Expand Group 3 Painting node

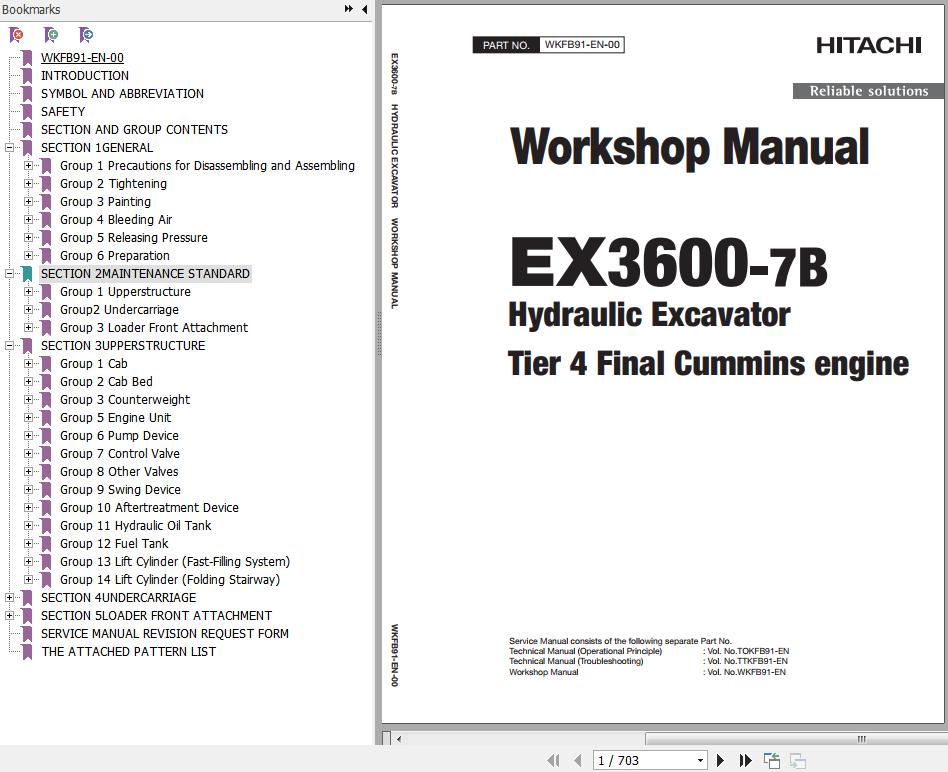pos(28,201)
